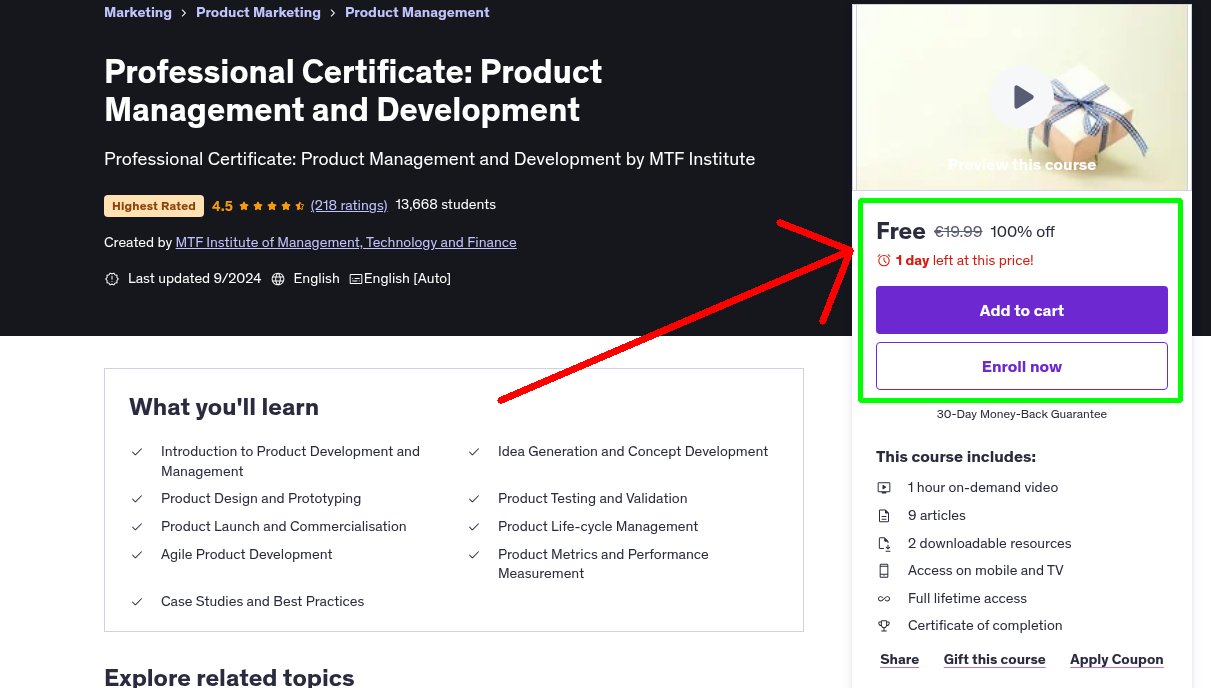
Task: Play the course preview video
Action: click(x=1022, y=97)
